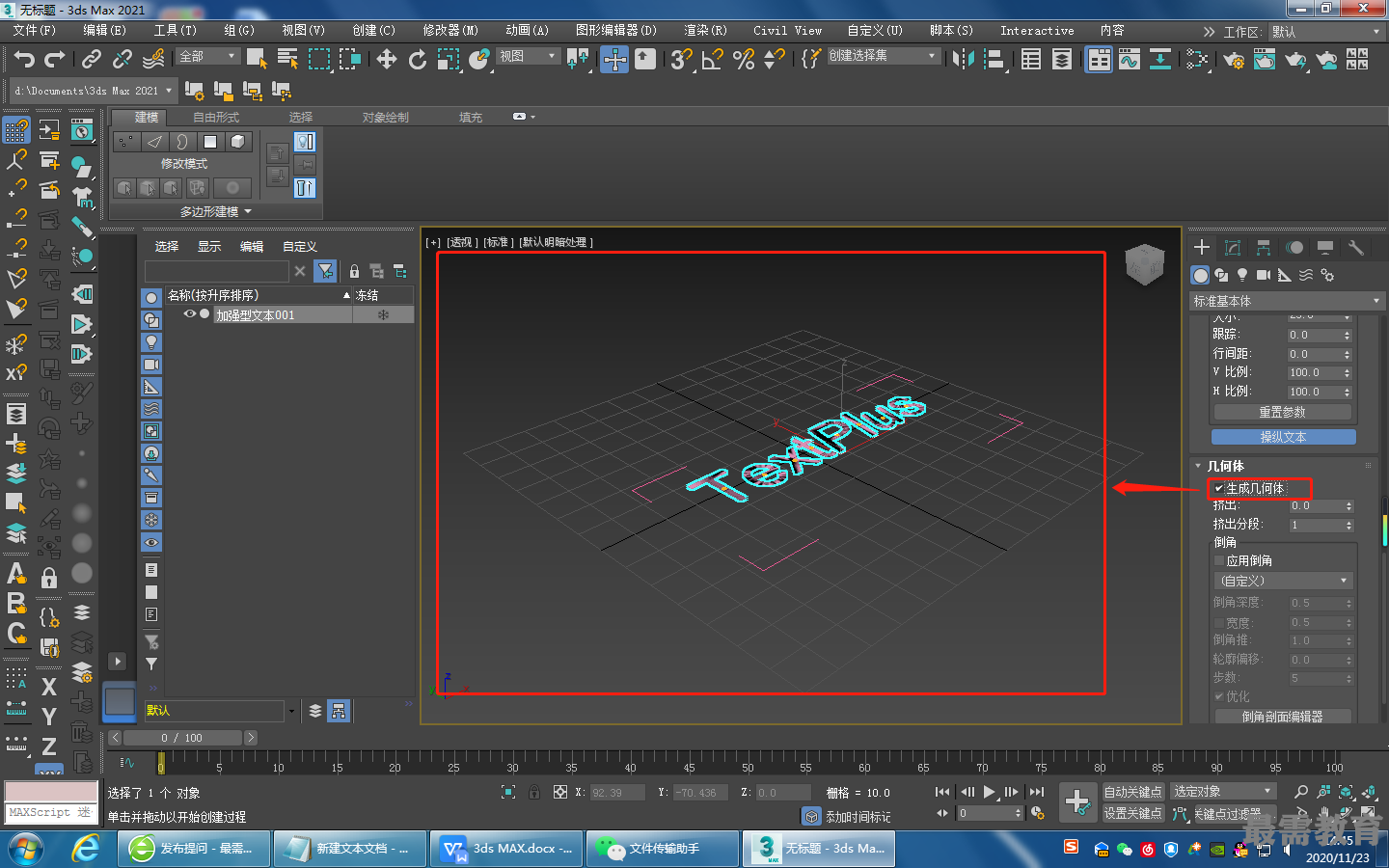The image size is (1389, 868).
Task: Click the Redo arrow icon
Action: 56,60
